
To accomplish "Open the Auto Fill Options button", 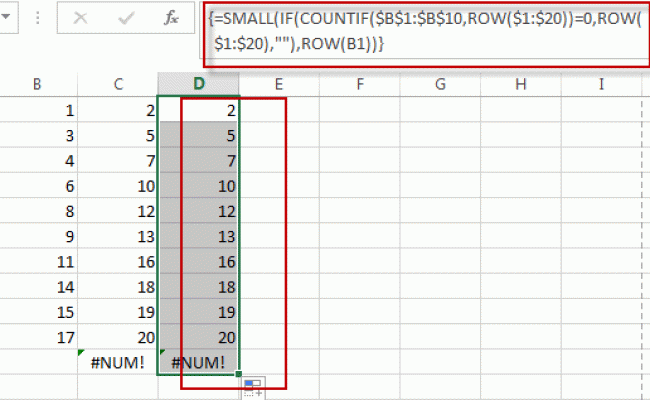I will 253,388.
